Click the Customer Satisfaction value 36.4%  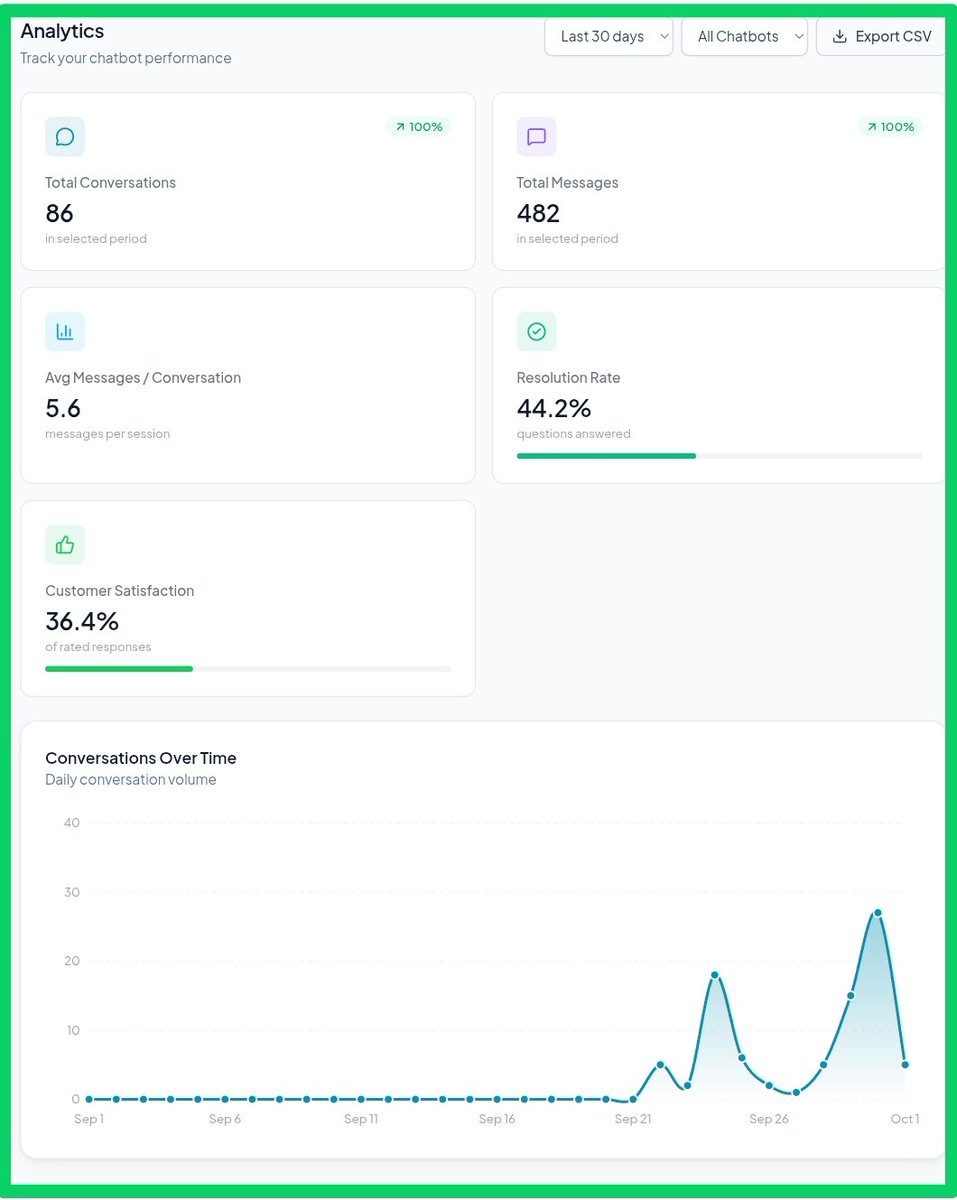pyautogui.click(x=82, y=621)
